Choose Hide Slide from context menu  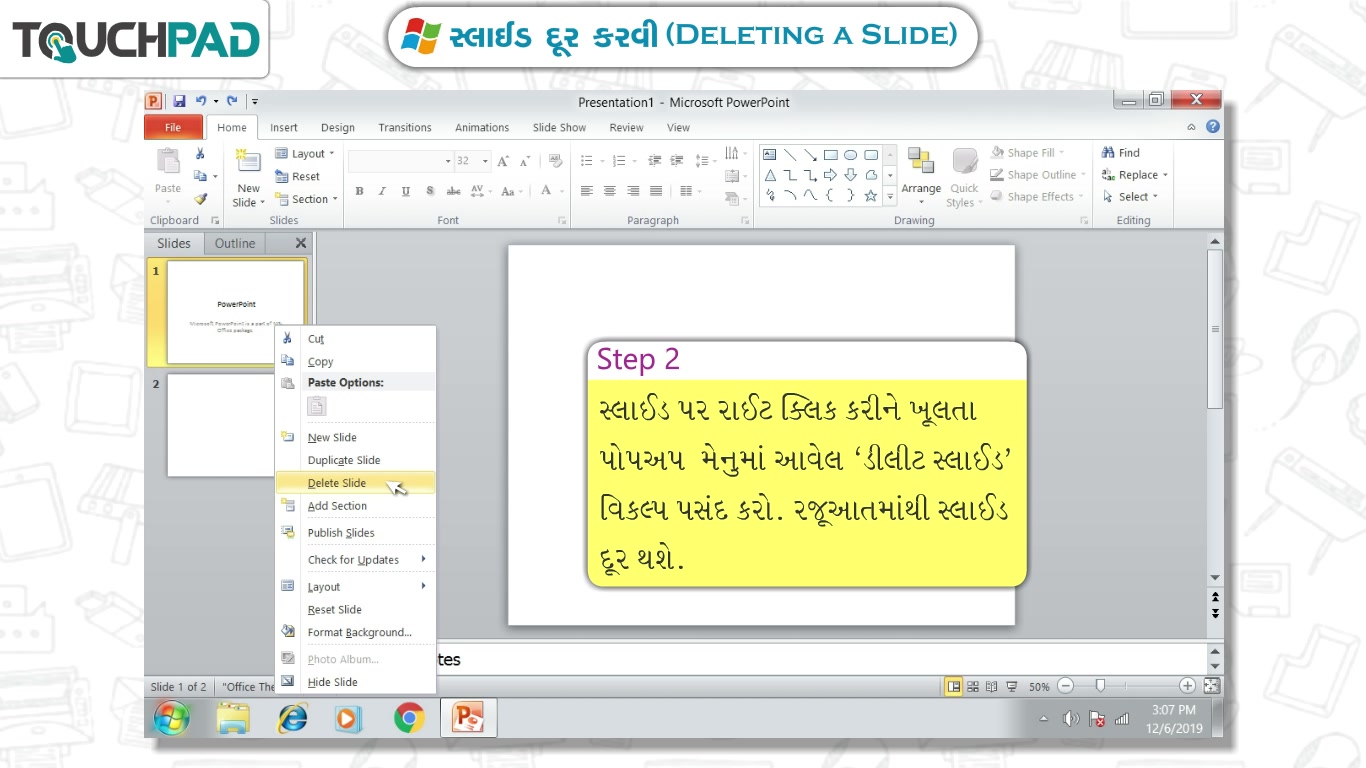tap(355, 682)
